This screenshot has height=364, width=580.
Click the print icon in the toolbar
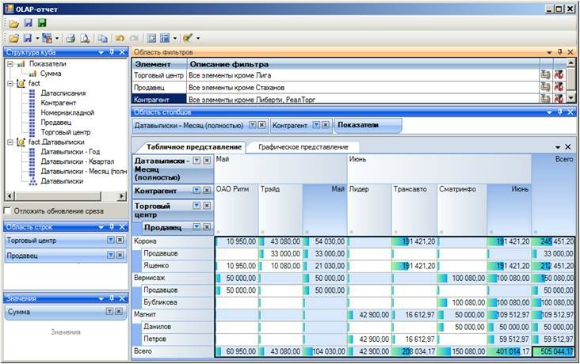click(71, 38)
